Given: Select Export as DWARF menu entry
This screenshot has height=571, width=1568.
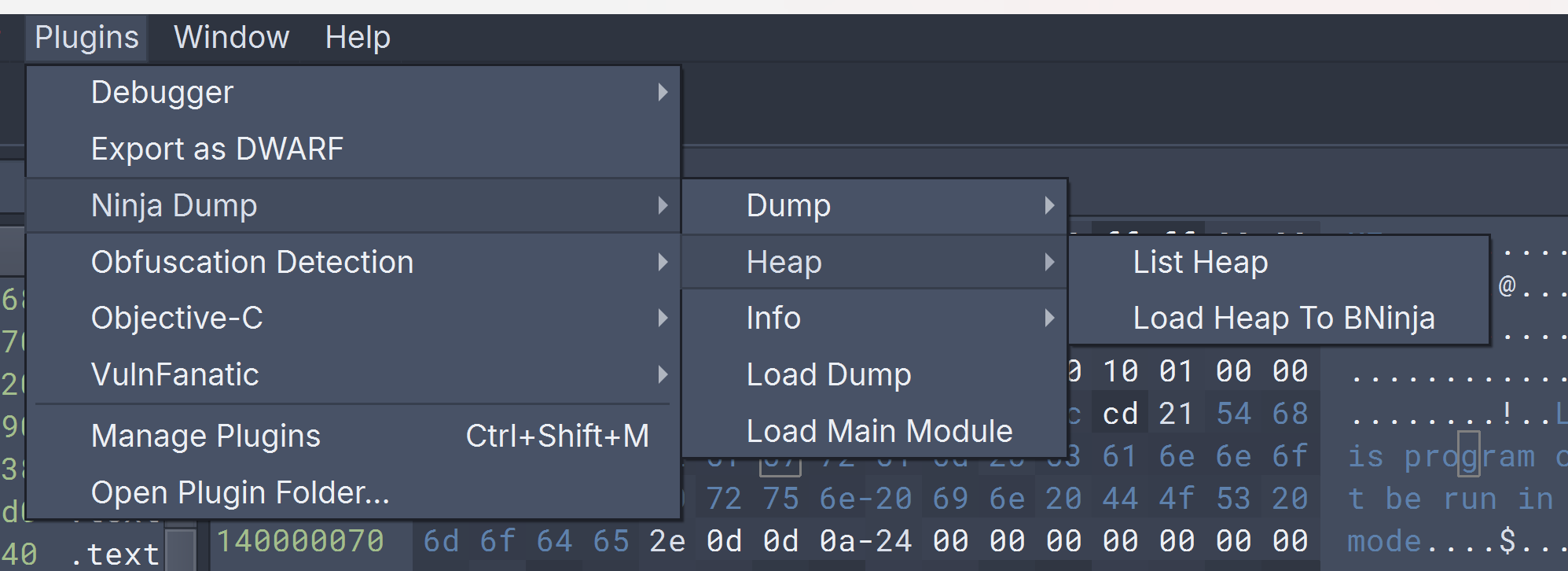Looking at the screenshot, I should click(x=353, y=149).
